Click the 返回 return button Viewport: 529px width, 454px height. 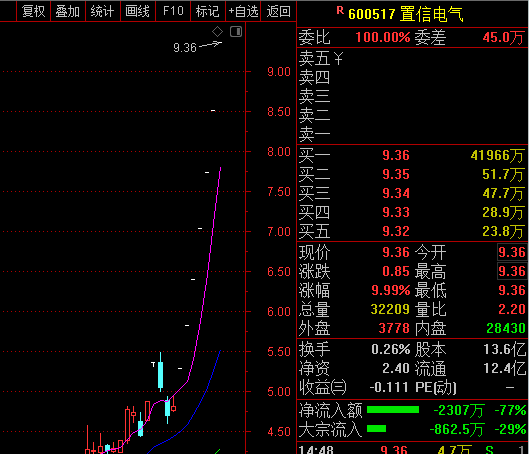click(278, 11)
